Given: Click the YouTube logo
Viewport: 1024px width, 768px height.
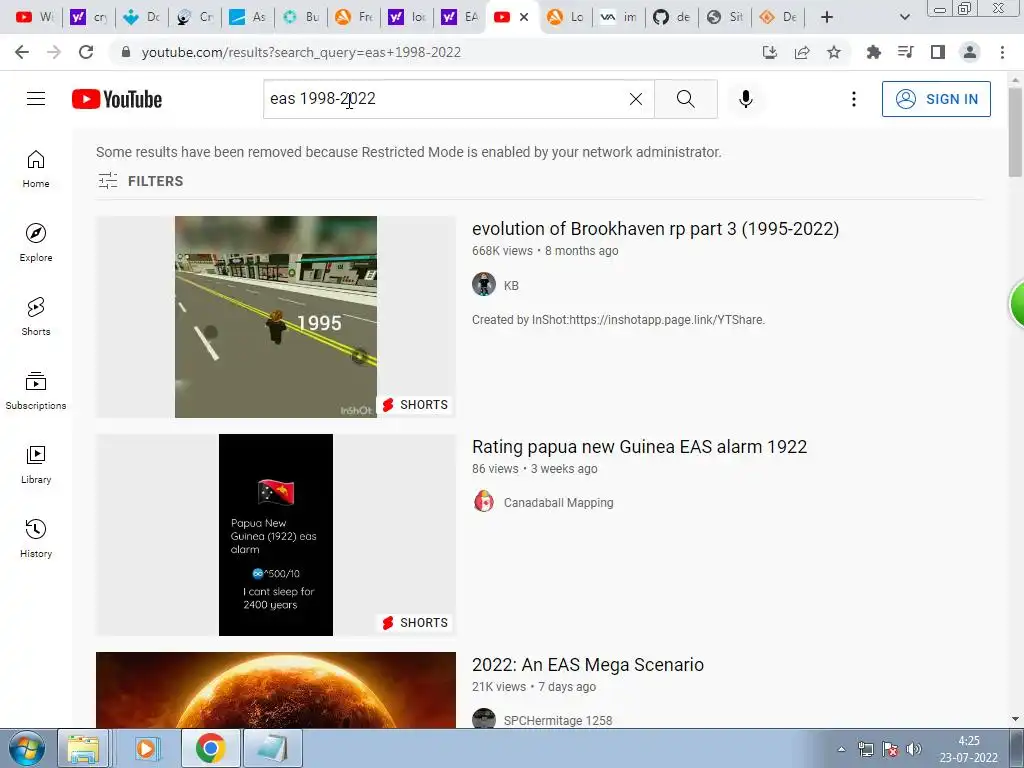Looking at the screenshot, I should (117, 99).
